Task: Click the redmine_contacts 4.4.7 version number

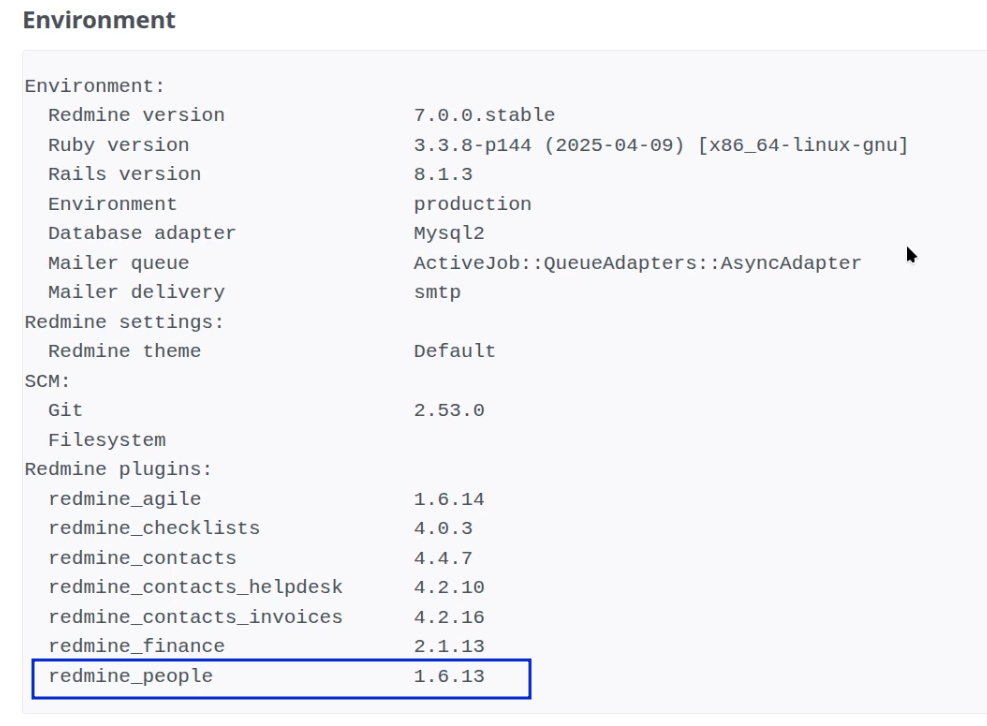Action: 443,559
